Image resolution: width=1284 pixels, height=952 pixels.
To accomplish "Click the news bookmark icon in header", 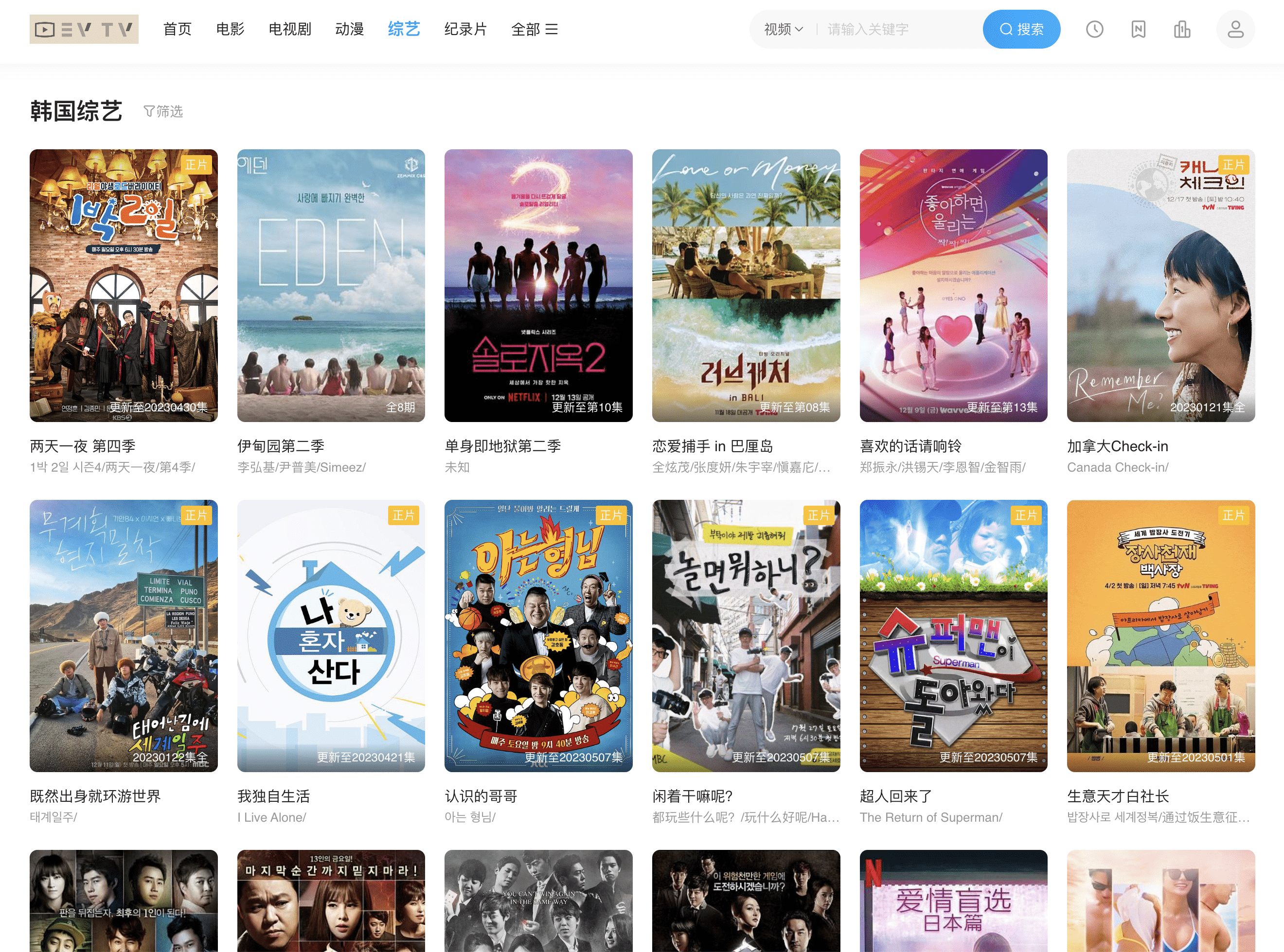I will (x=1138, y=29).
